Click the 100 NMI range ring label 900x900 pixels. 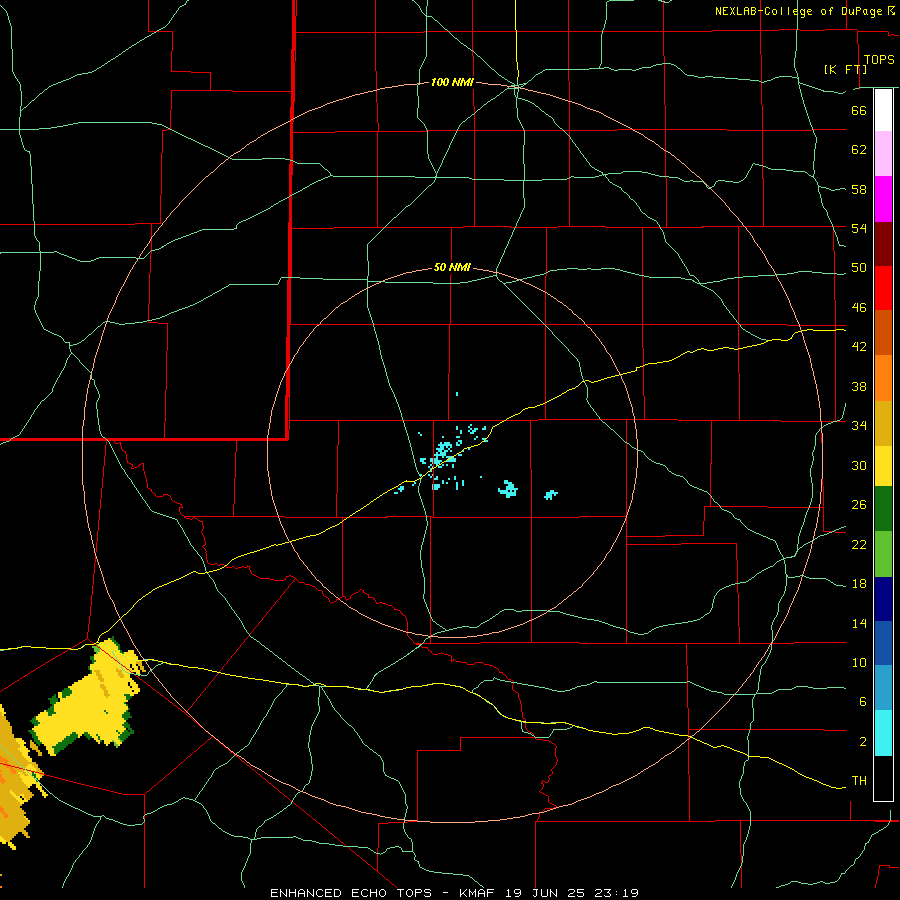452,83
